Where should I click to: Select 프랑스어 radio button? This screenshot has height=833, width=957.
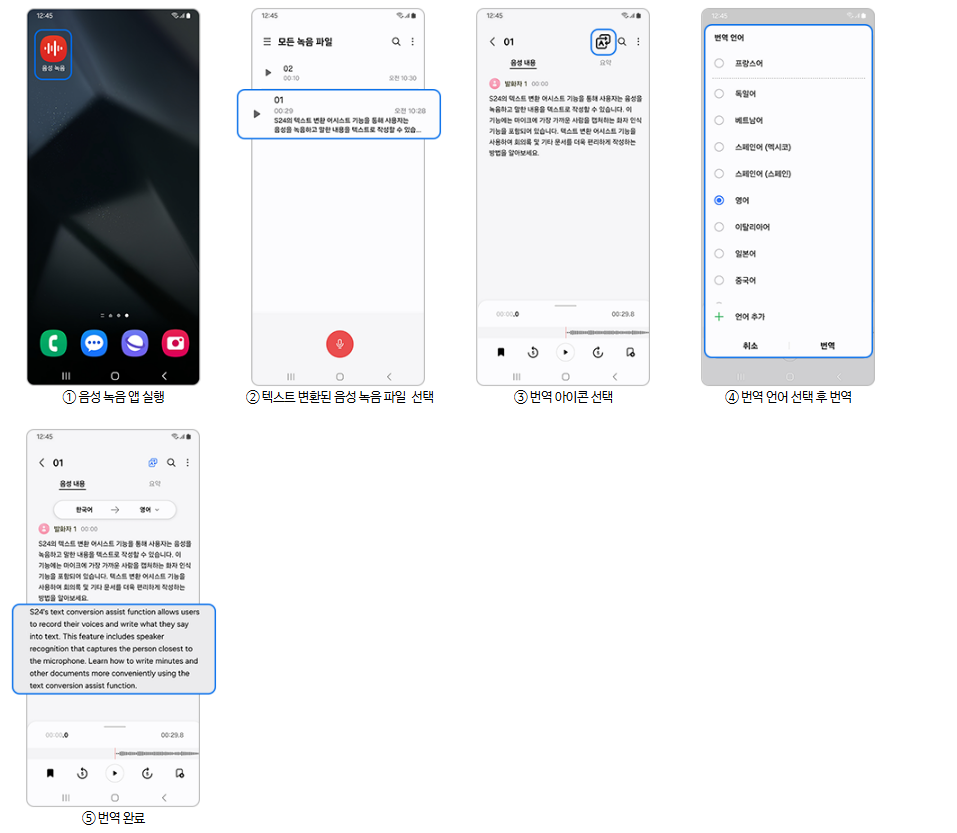point(719,63)
